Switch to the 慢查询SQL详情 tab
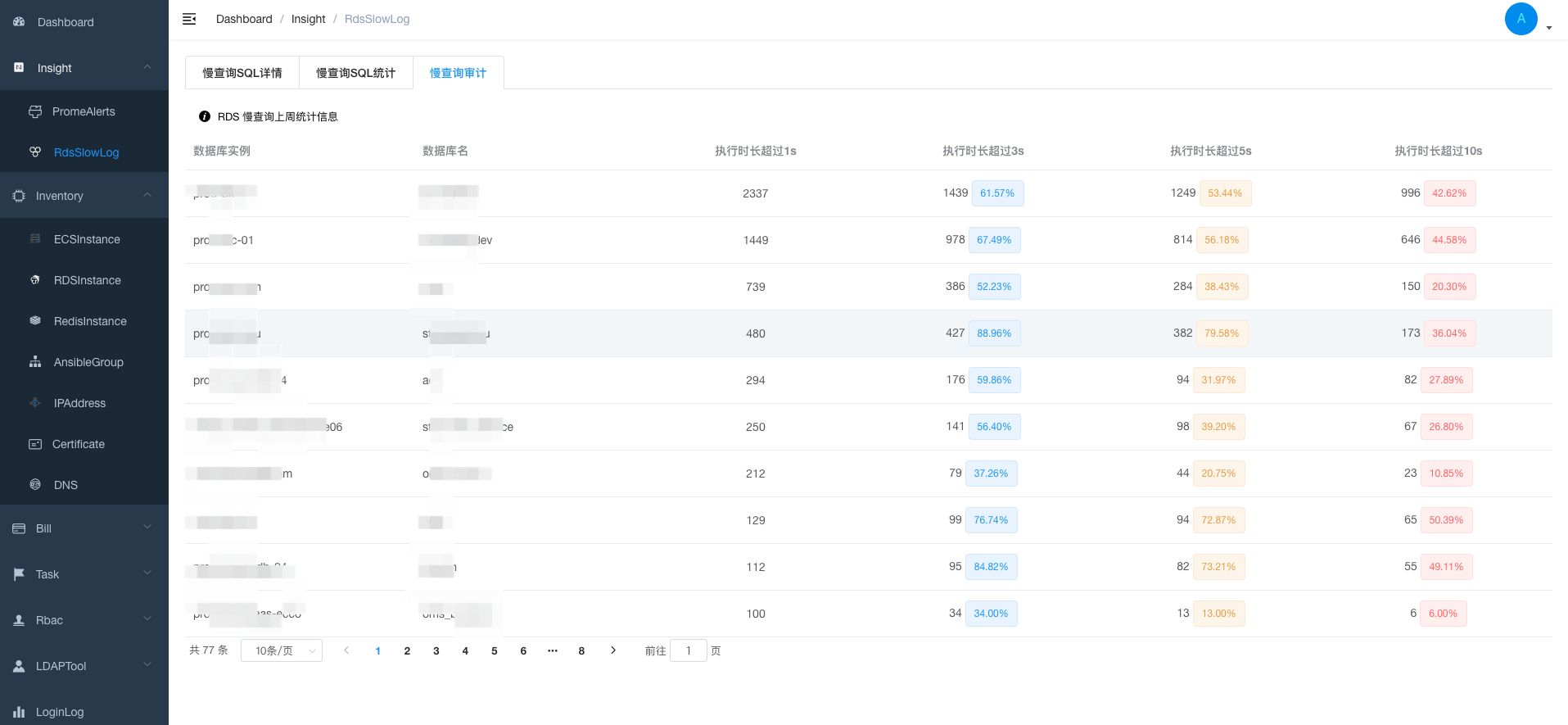Image resolution: width=1568 pixels, height=725 pixels. coord(242,73)
